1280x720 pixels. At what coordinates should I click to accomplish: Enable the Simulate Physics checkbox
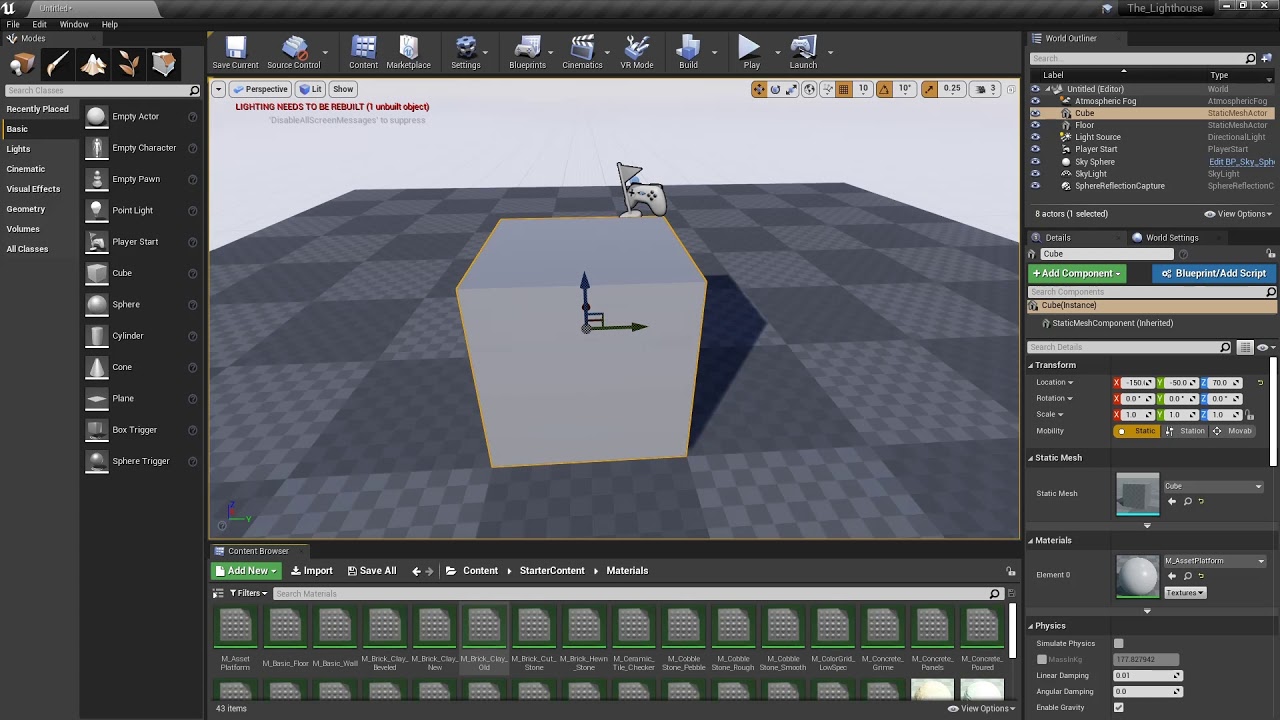tap(1119, 643)
